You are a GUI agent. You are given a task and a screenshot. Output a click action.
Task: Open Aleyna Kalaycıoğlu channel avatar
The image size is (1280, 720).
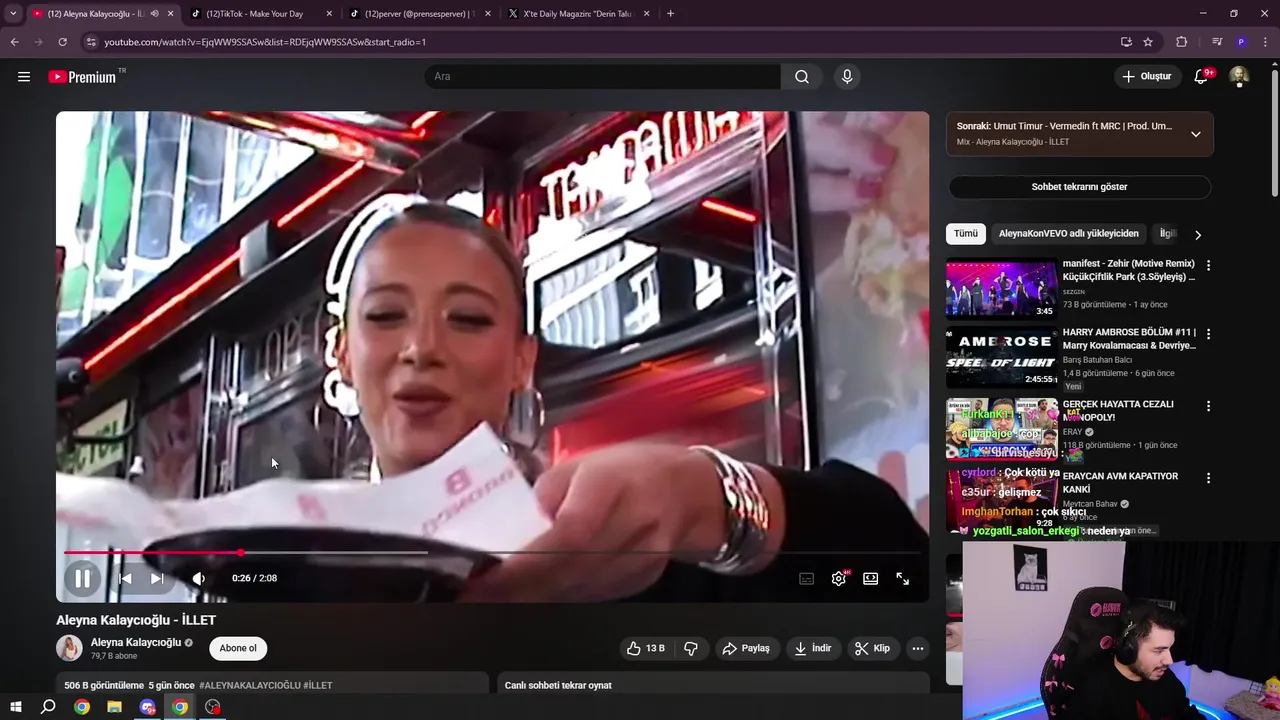69,648
